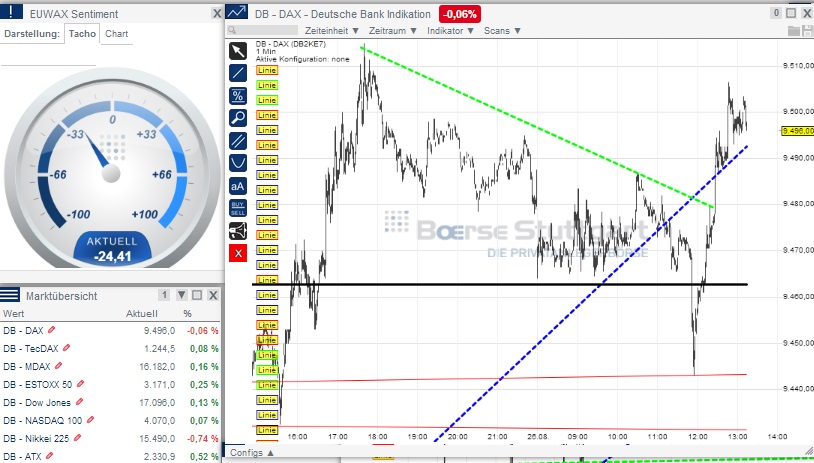Click the pencil icon next to DB - ATX

coord(49,456)
